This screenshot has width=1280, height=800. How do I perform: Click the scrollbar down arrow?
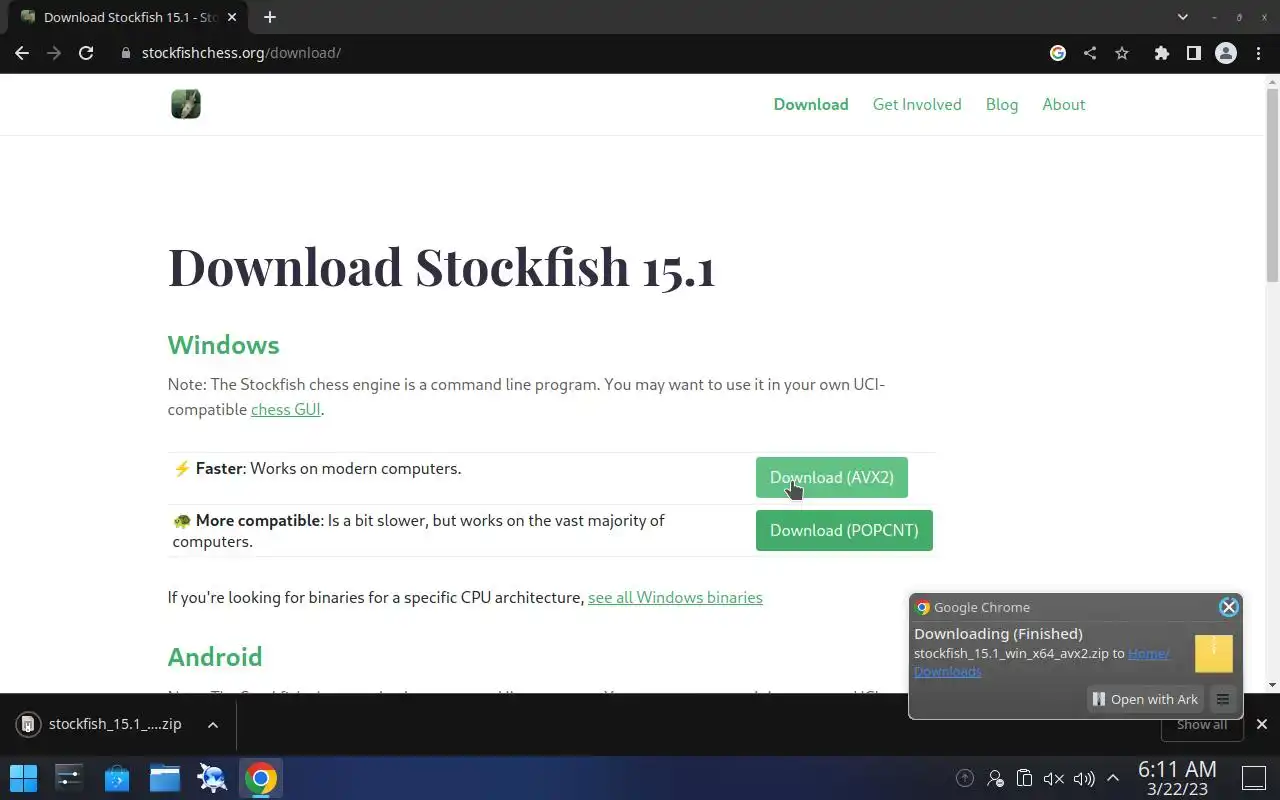click(1272, 685)
